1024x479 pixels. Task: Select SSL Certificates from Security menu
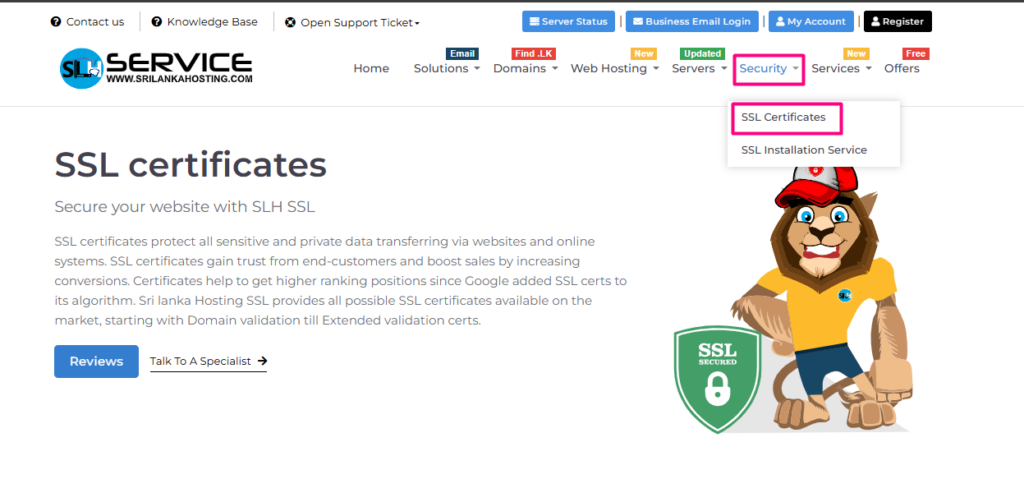pyautogui.click(x=784, y=117)
